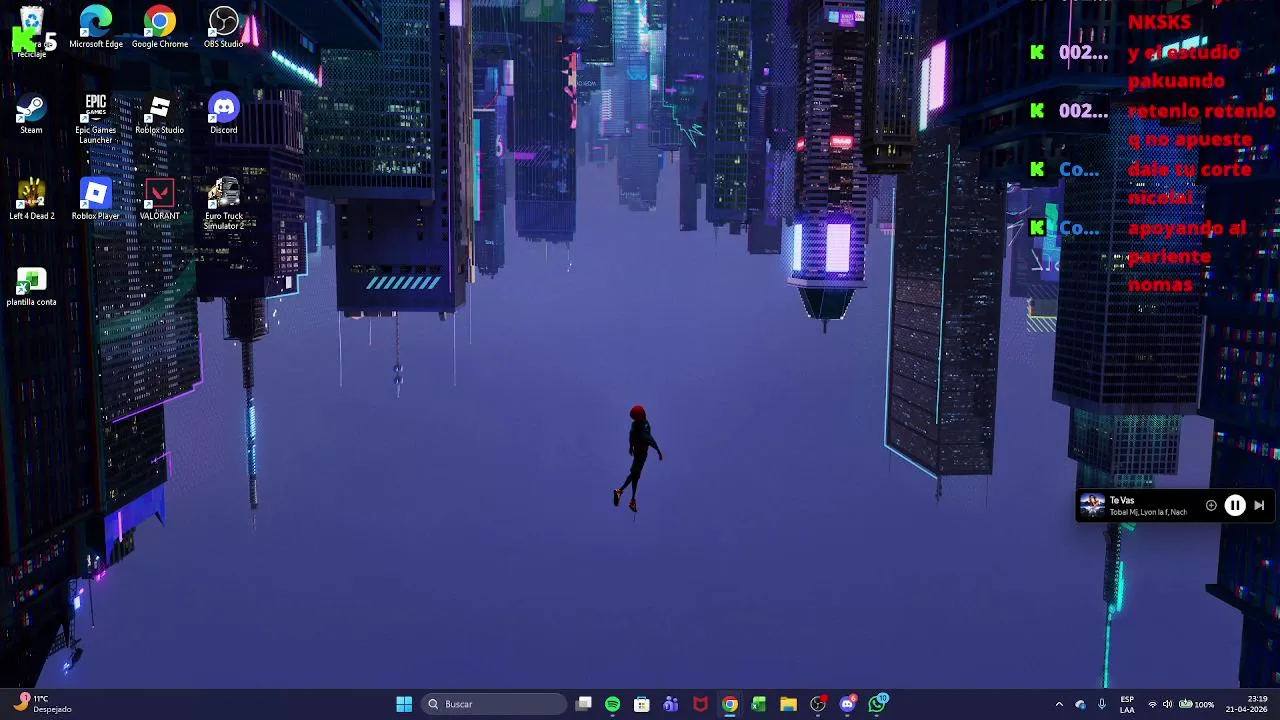Select the Discord desktop icon
The height and width of the screenshot is (720, 1280).
pyautogui.click(x=224, y=114)
